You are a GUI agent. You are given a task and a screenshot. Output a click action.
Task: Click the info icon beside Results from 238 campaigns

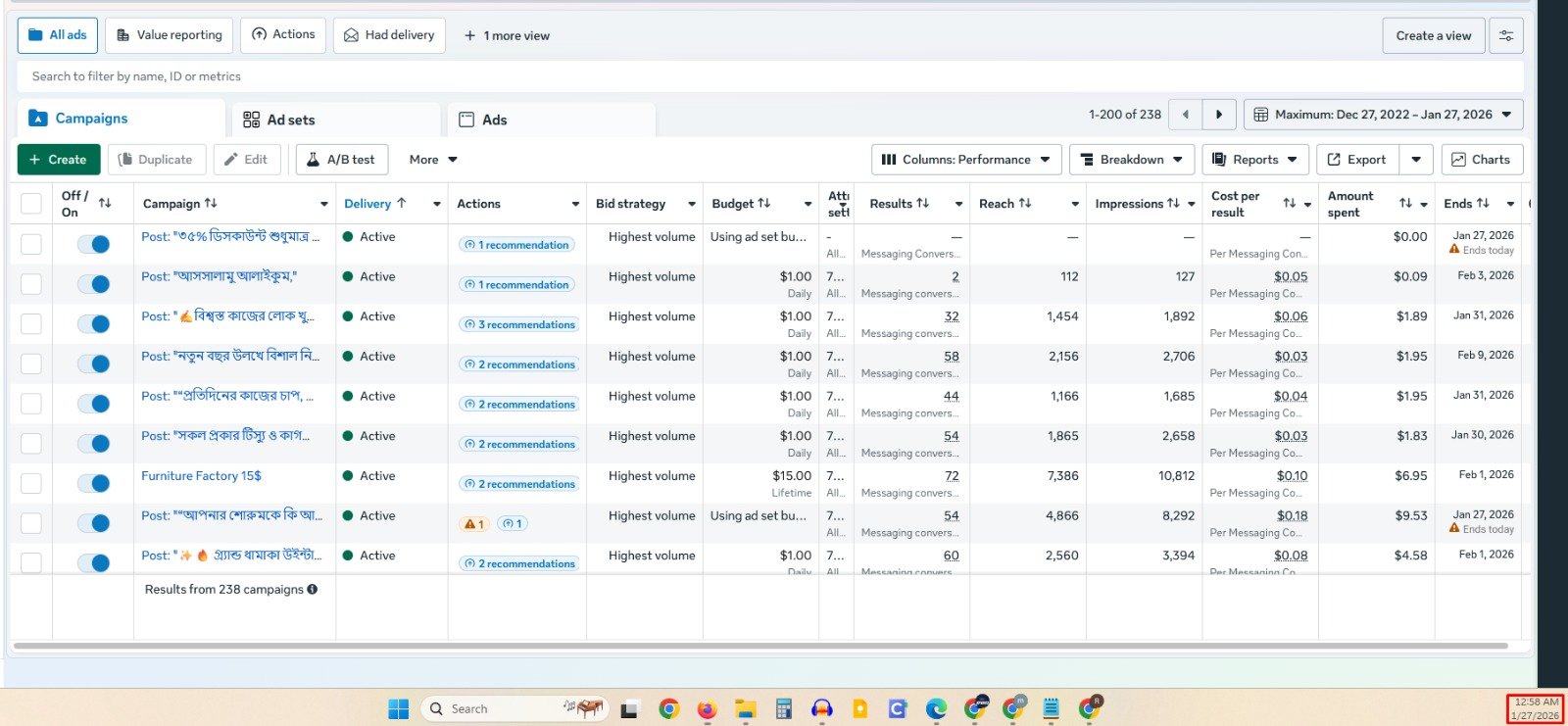coord(313,590)
